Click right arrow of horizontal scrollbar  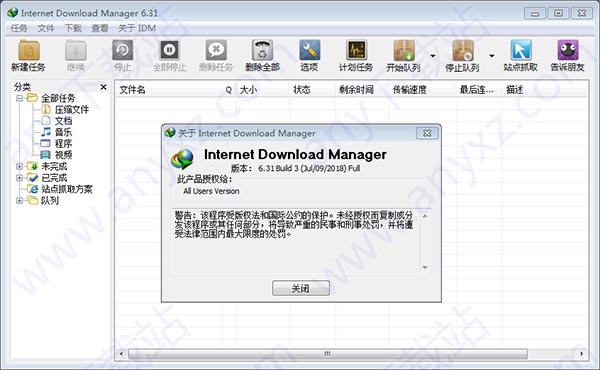coord(582,354)
